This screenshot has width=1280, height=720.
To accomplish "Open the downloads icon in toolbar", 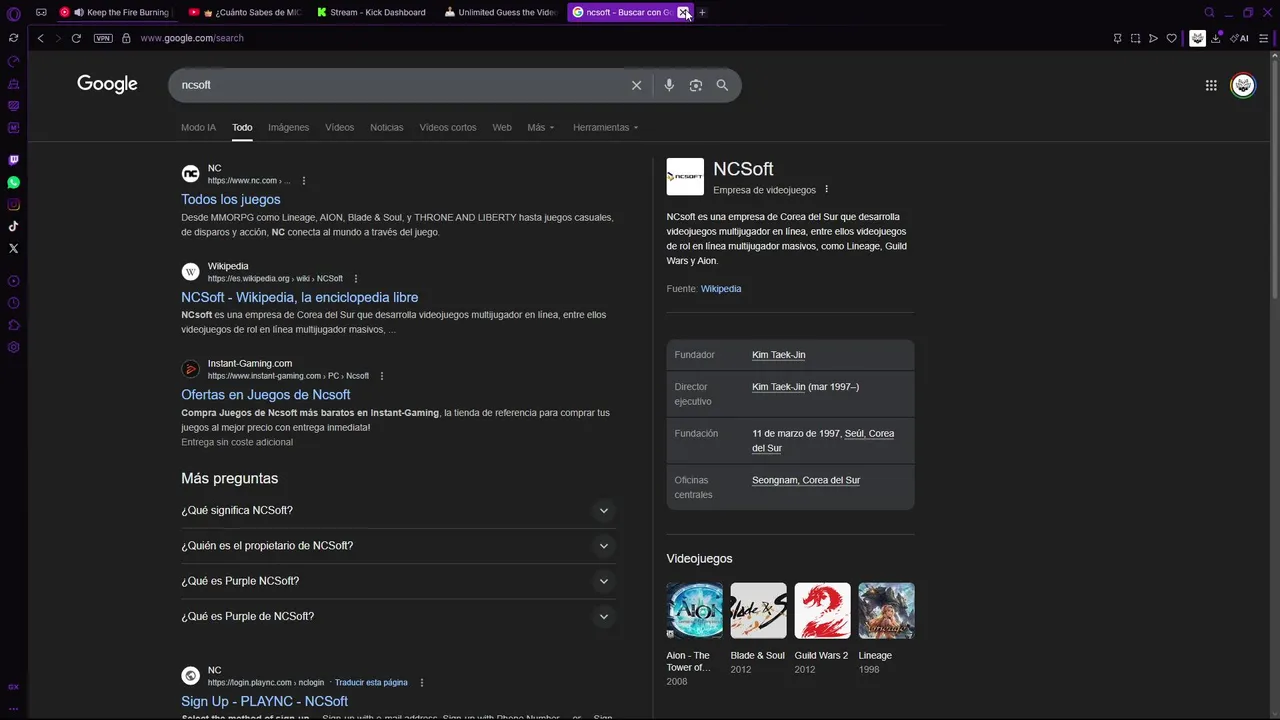I will (1216, 38).
